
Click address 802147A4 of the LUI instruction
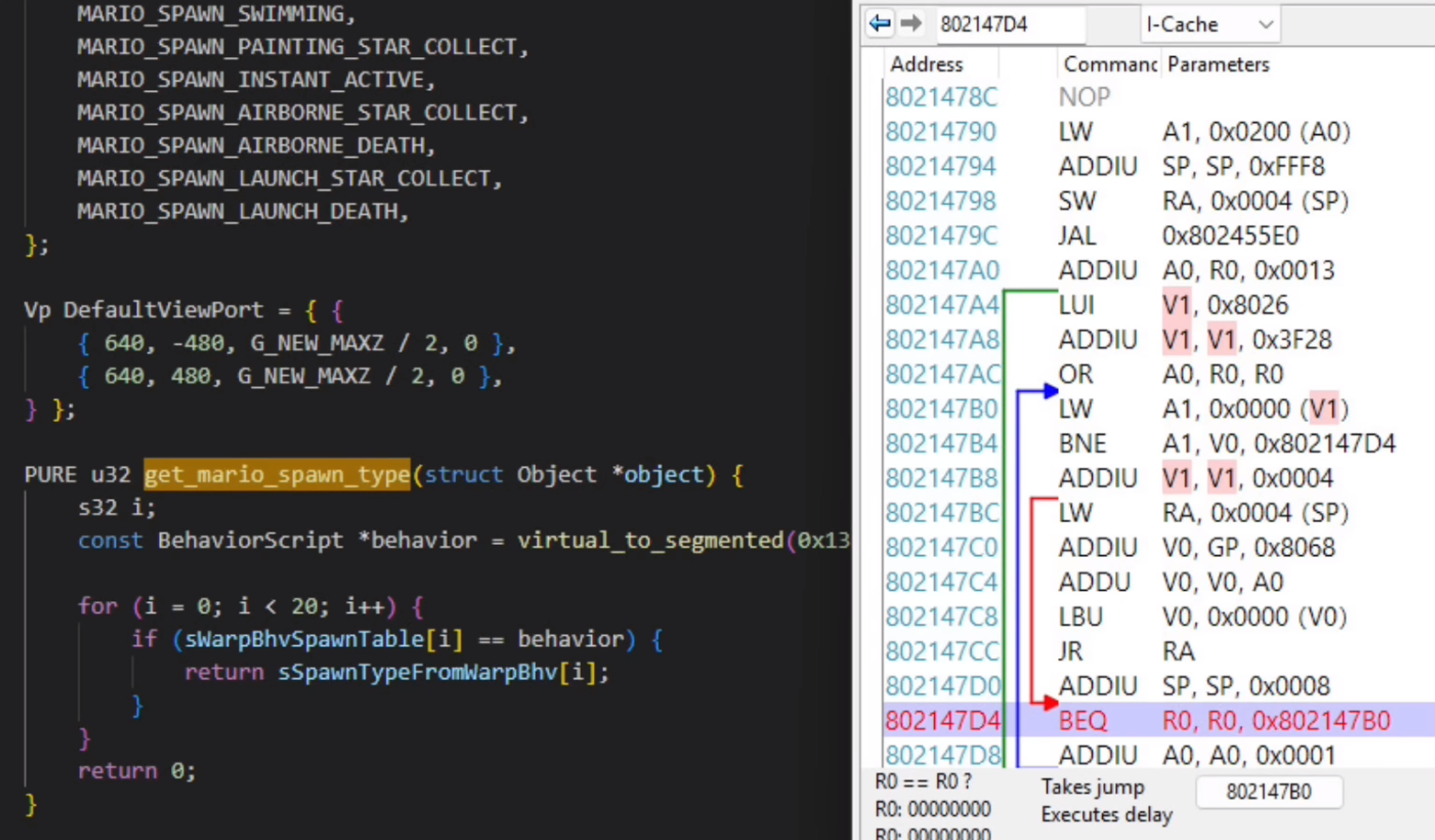point(941,305)
